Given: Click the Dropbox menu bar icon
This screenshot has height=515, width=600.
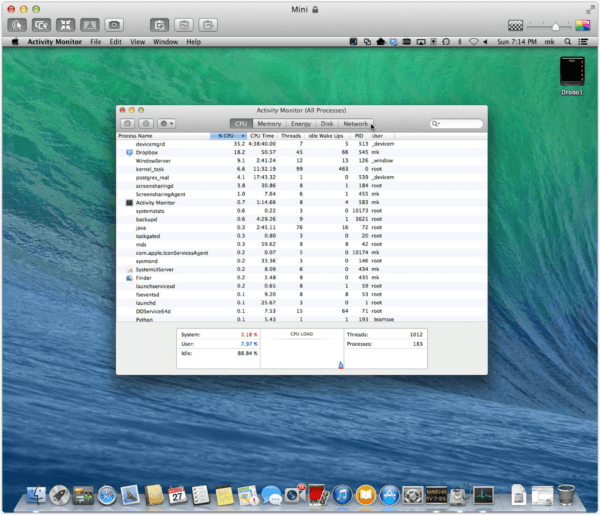Looking at the screenshot, I should click(x=393, y=42).
